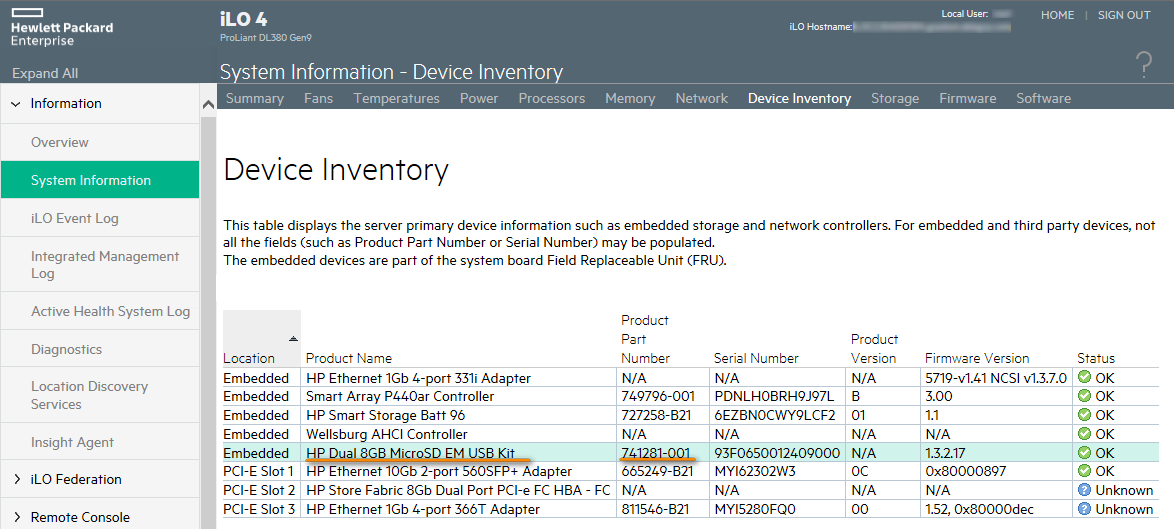
Task: Click Unknown status icon for PCI-E Slot 3
Action: click(x=1084, y=510)
